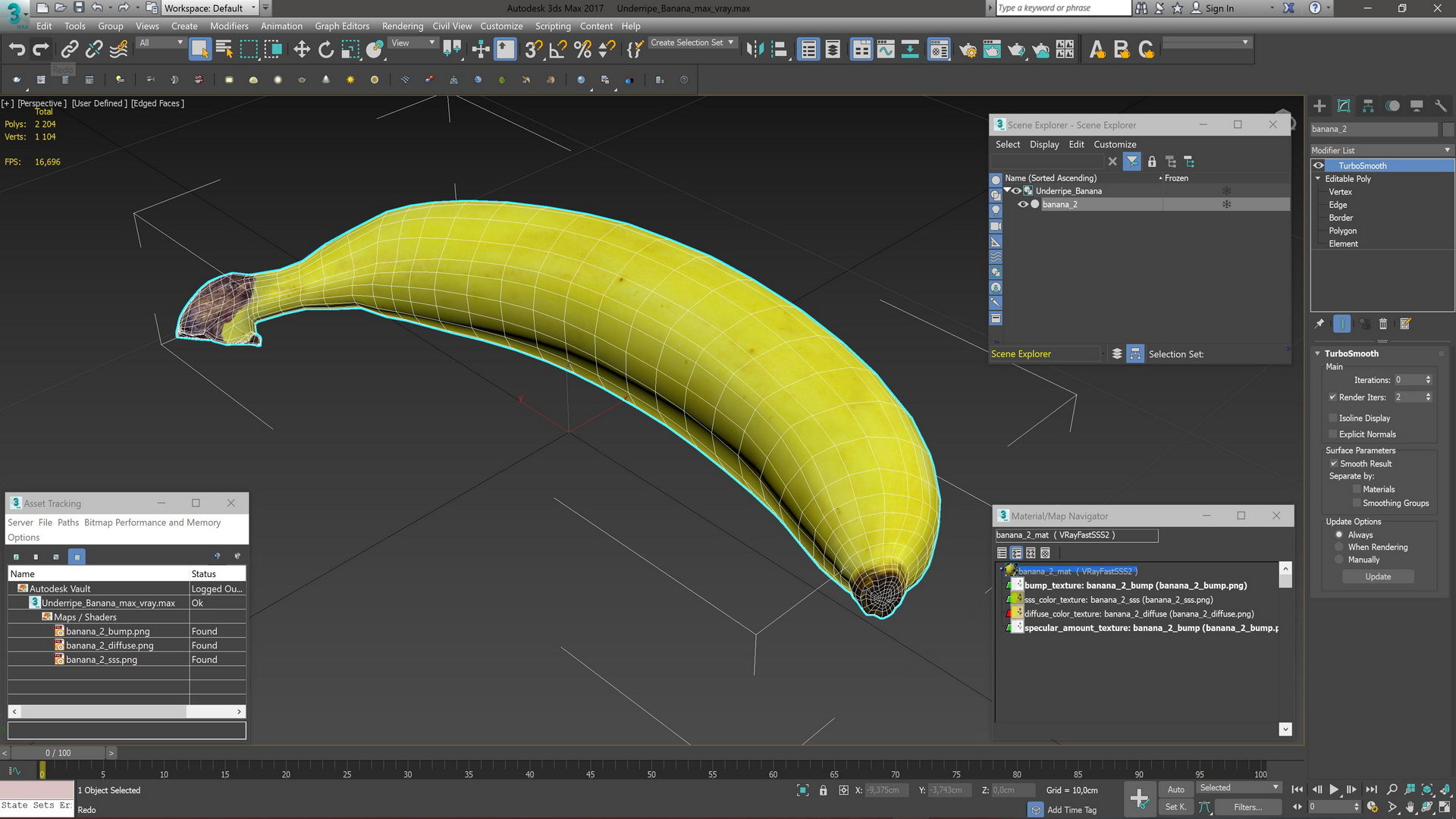Viewport: 1456px width, 819px height.
Task: Open Display menu in Scene Explorer
Action: click(x=1044, y=144)
